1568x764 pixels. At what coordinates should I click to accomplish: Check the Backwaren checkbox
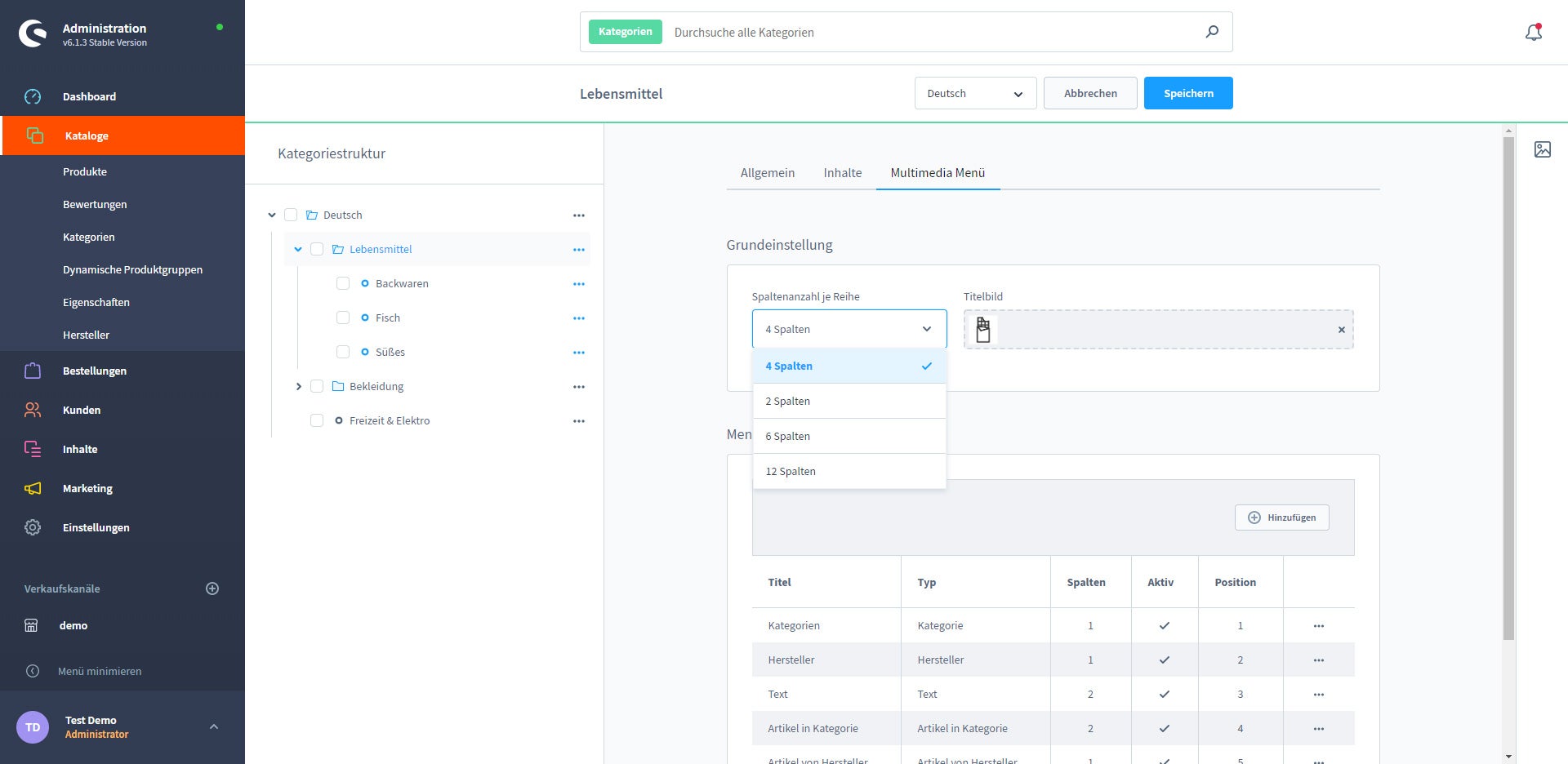point(343,283)
